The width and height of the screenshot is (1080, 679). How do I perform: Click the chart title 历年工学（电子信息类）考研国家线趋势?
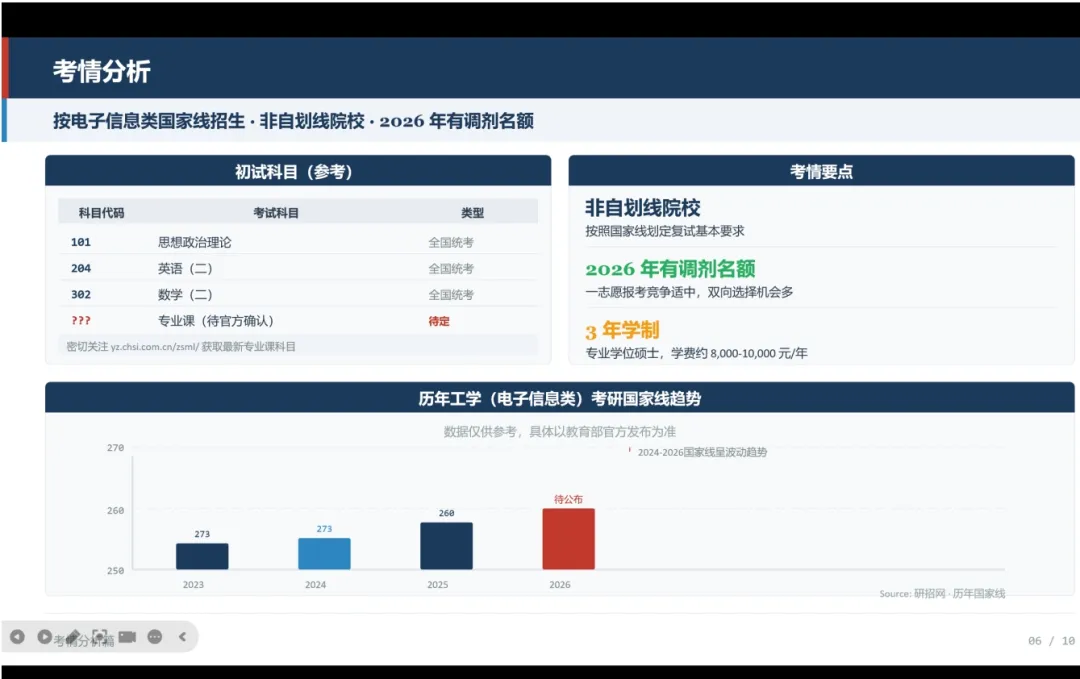click(x=559, y=398)
